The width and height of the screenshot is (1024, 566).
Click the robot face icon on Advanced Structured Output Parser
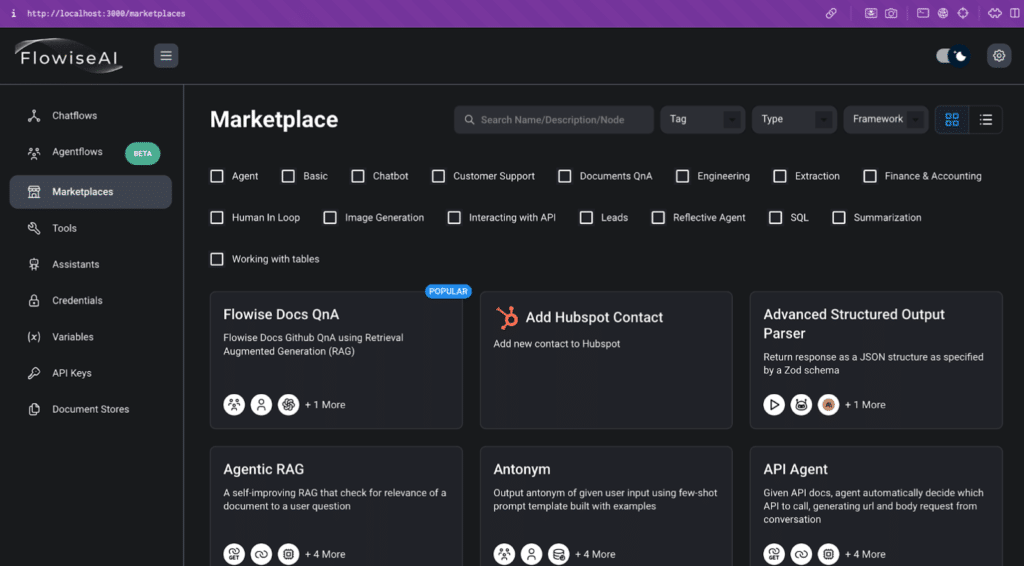[801, 405]
